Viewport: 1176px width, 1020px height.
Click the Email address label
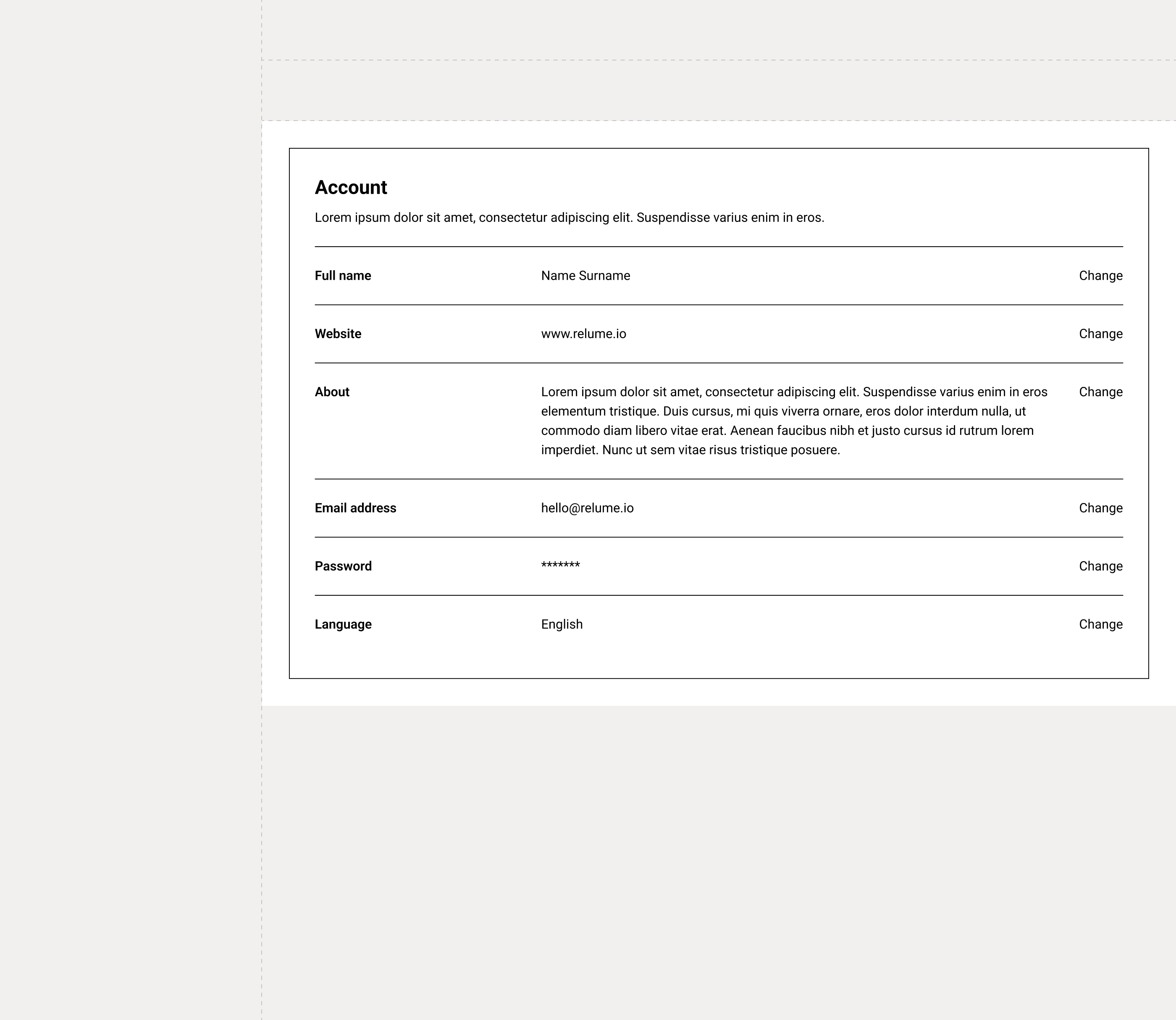tap(356, 508)
